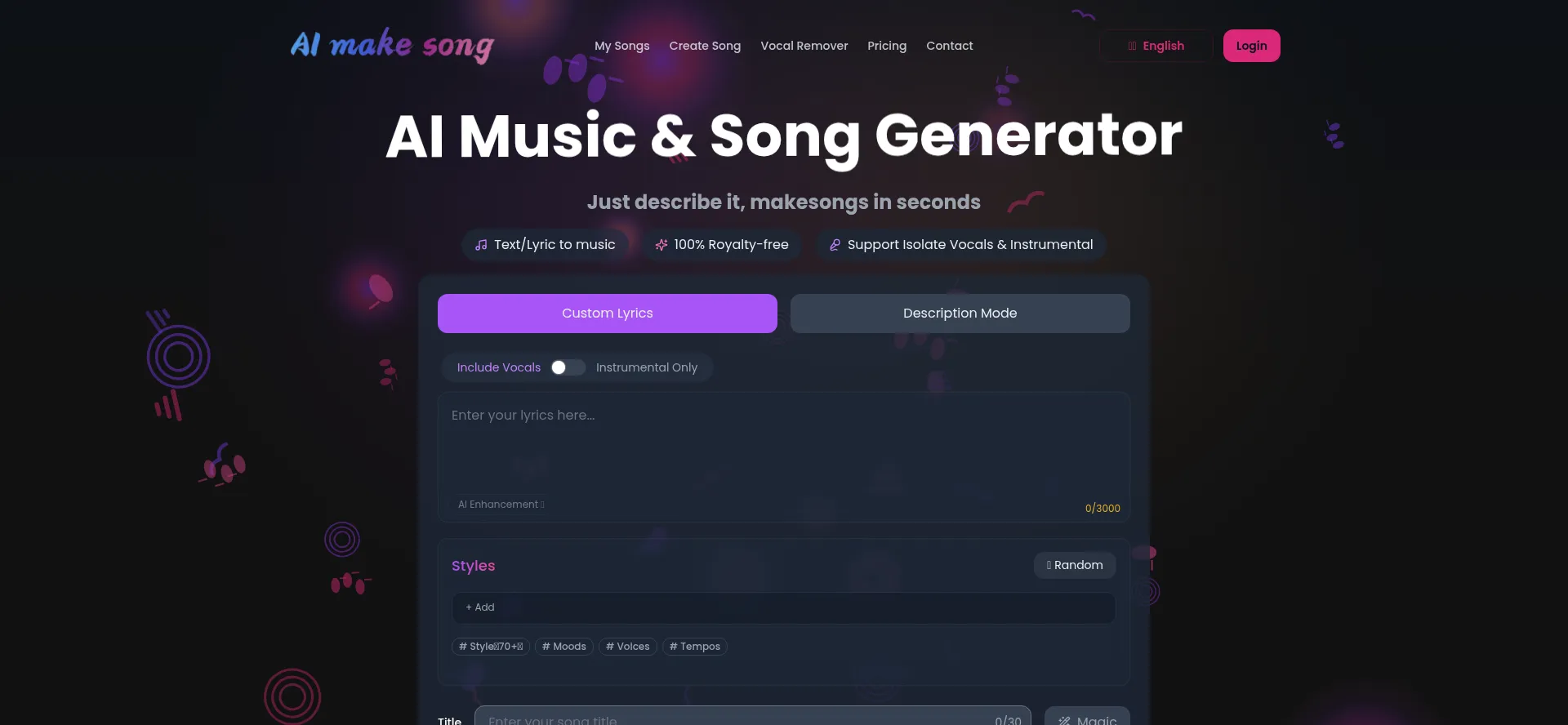Open the English language dropdown
This screenshot has width=1568, height=725.
(1156, 46)
